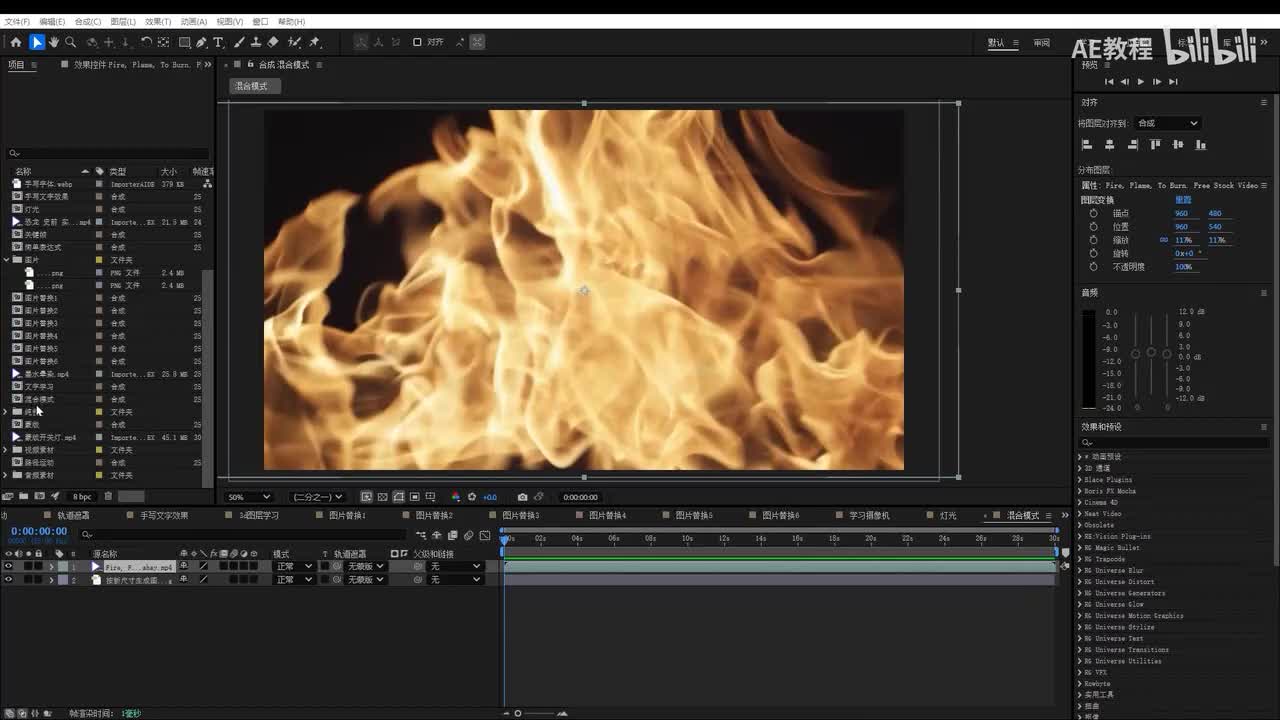Open the resolution (二分之一) dropdown

tap(317, 497)
